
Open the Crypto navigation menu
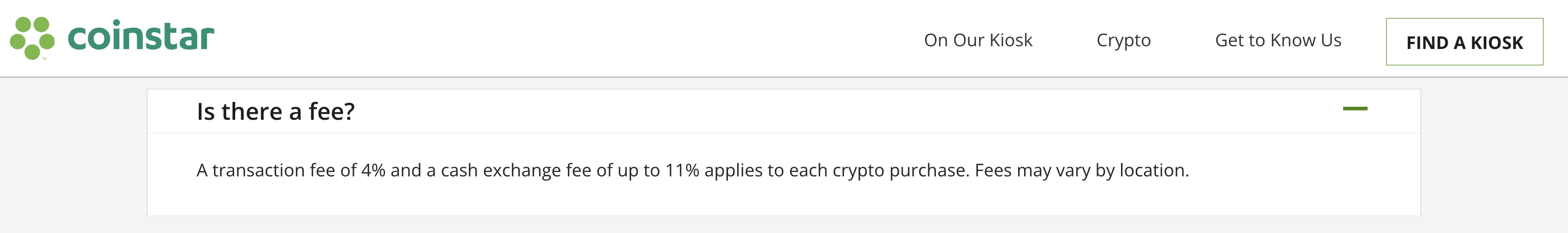point(1123,40)
